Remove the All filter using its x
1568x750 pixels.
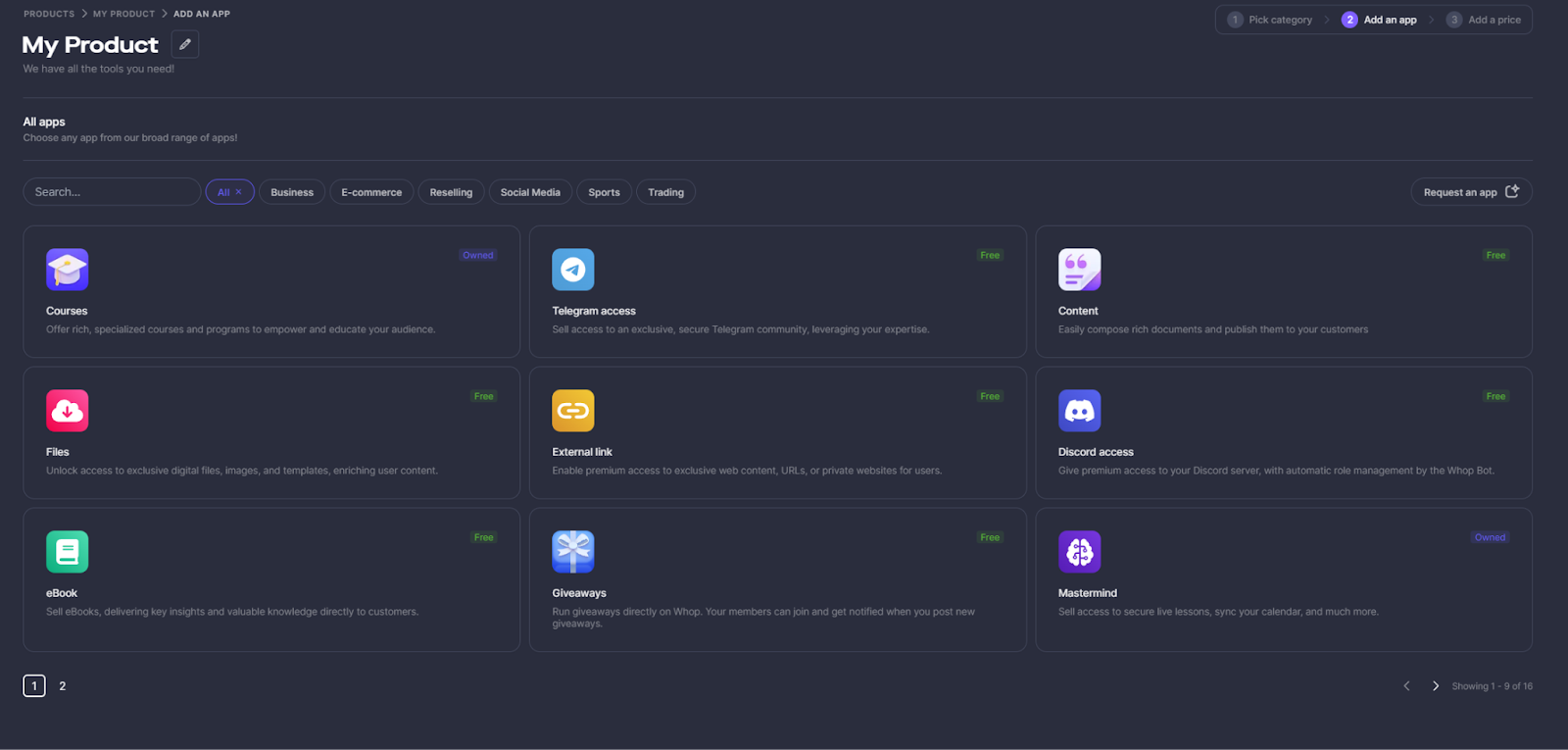tap(238, 192)
